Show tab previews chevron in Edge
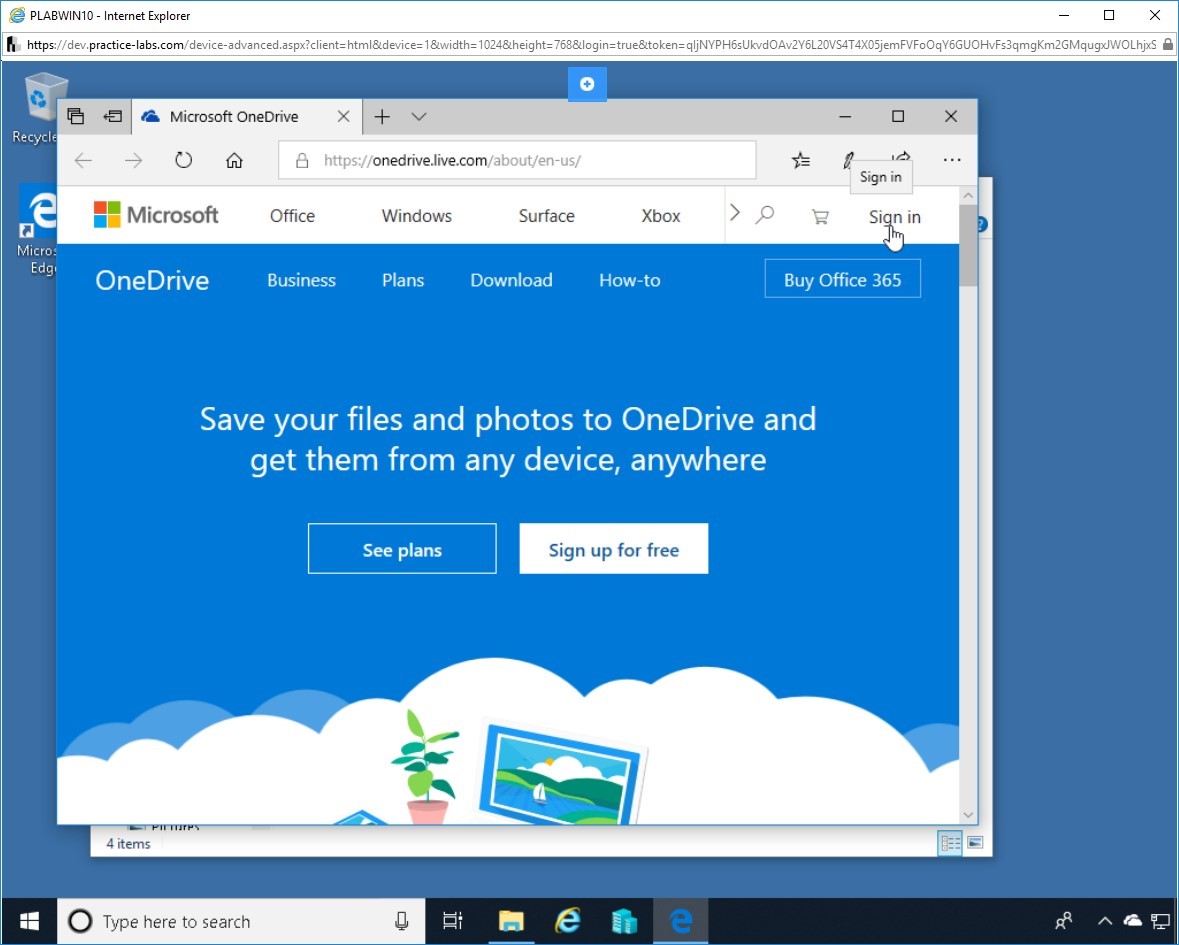Viewport: 1179px width, 945px height. pyautogui.click(x=419, y=117)
